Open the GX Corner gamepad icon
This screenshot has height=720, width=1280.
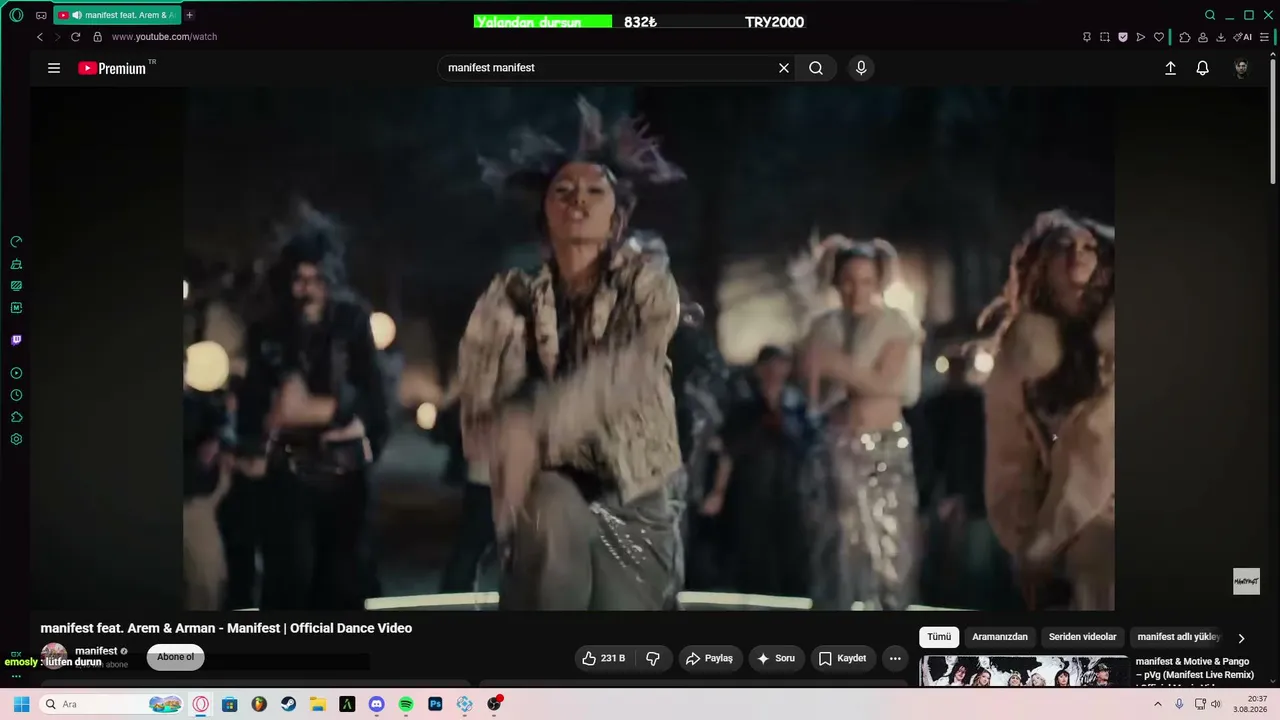pyautogui.click(x=41, y=15)
